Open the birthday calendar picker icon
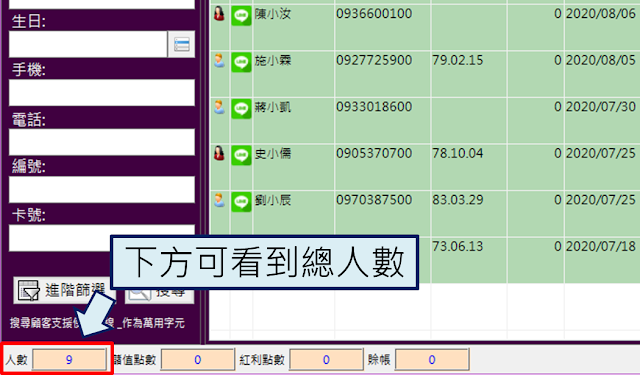This screenshot has height=375, width=640. click(x=181, y=44)
